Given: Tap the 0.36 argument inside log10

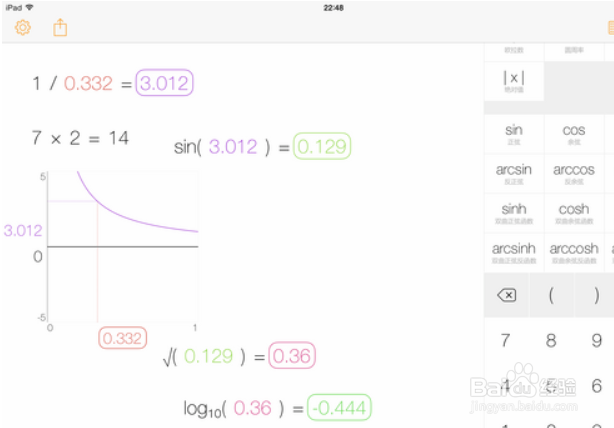Looking at the screenshot, I should 253,408.
